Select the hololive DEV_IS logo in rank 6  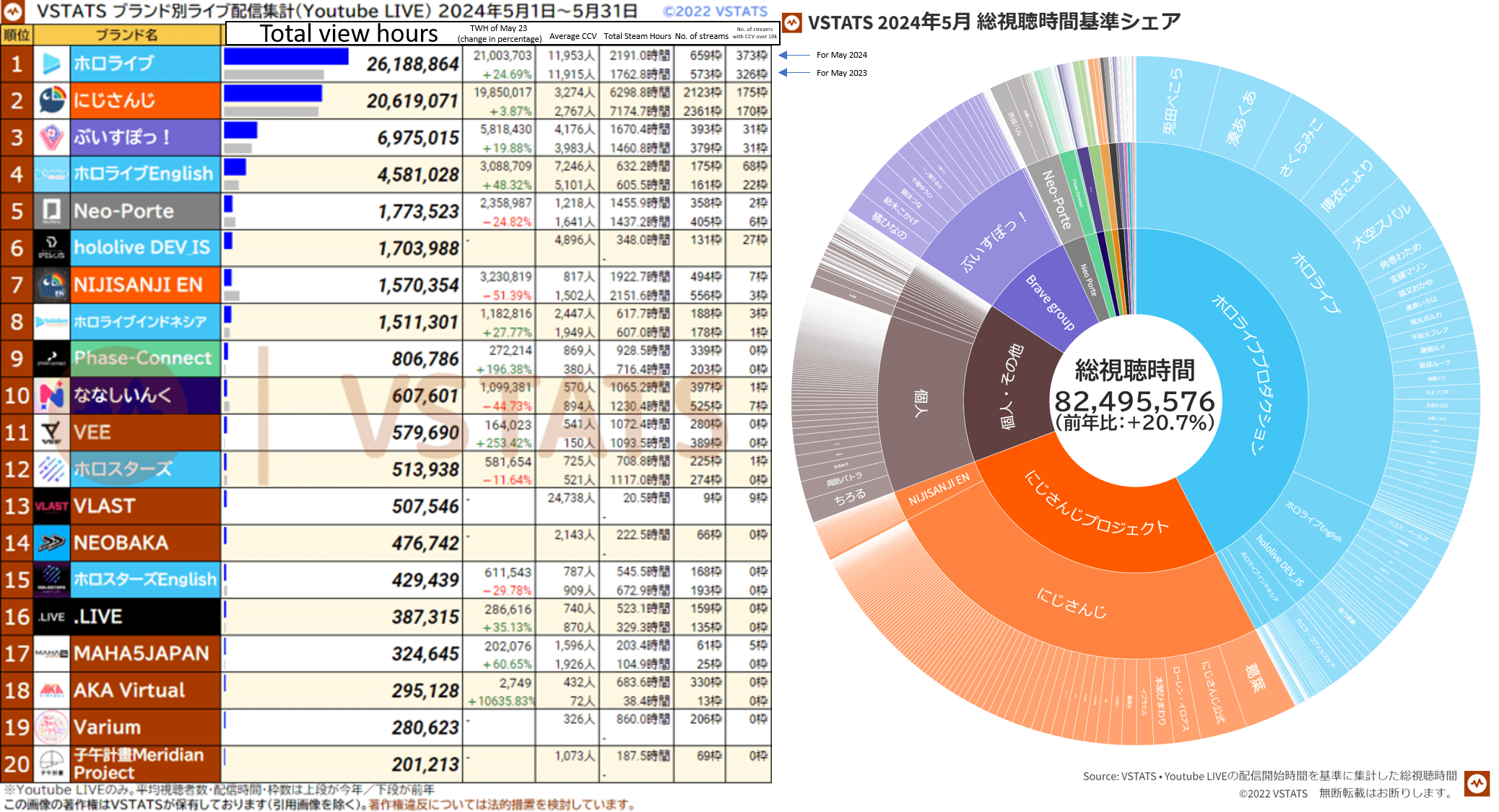(x=51, y=248)
